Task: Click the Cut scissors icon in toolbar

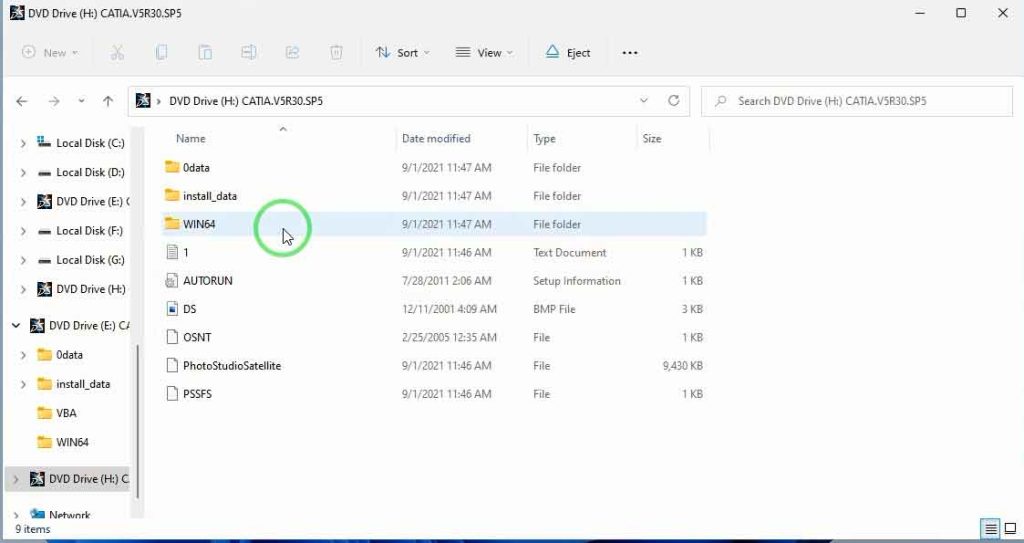Action: pyautogui.click(x=117, y=53)
